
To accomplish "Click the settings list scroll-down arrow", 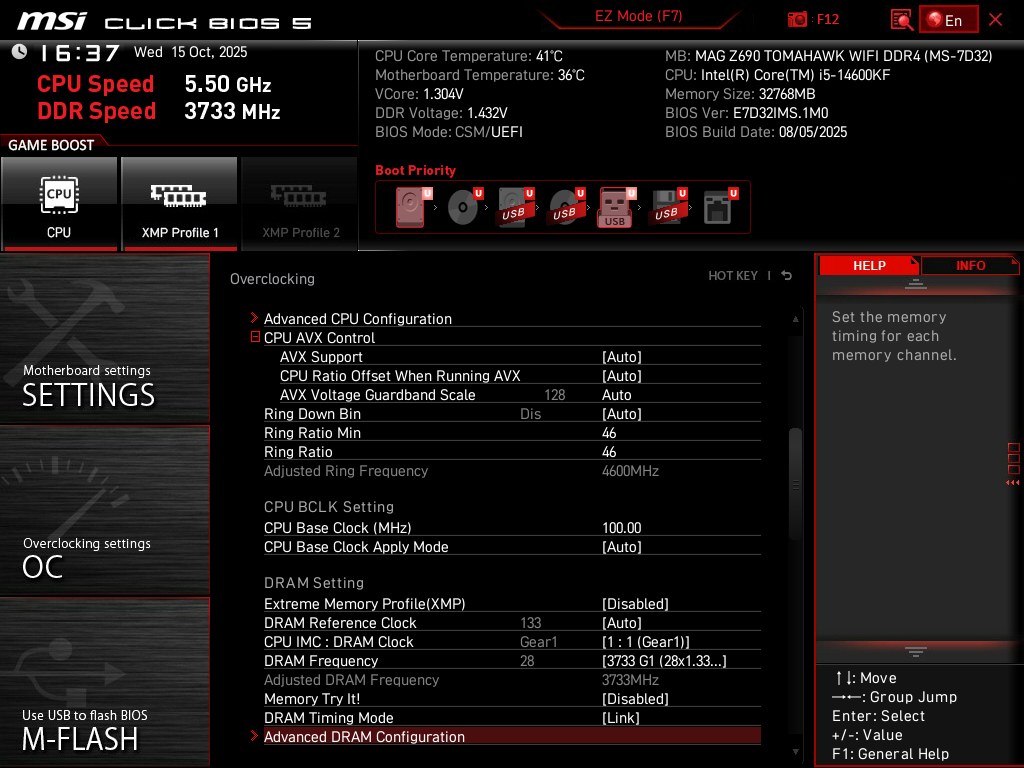I will pos(795,752).
